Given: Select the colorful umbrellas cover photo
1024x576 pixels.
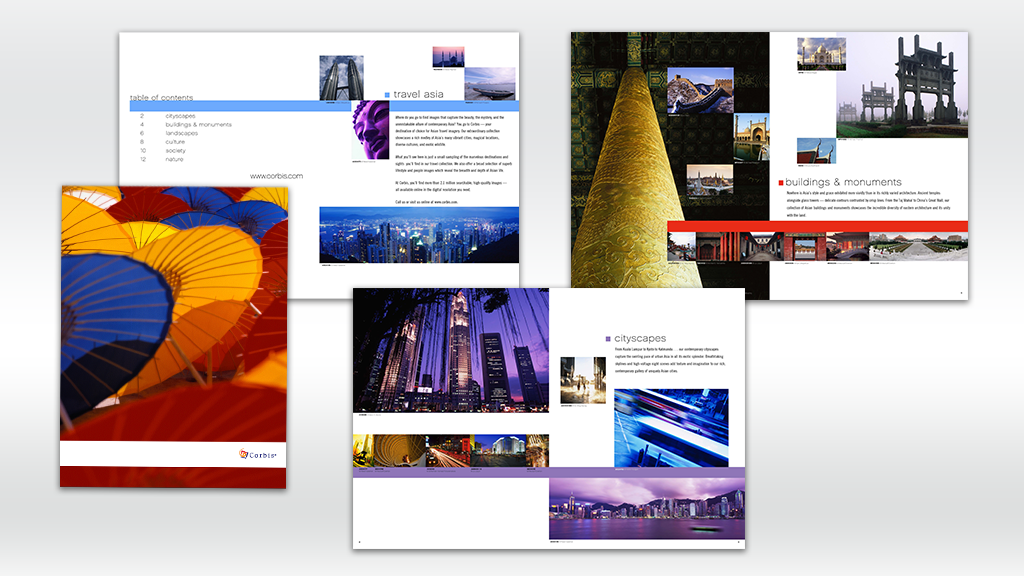Looking at the screenshot, I should click(x=174, y=313).
